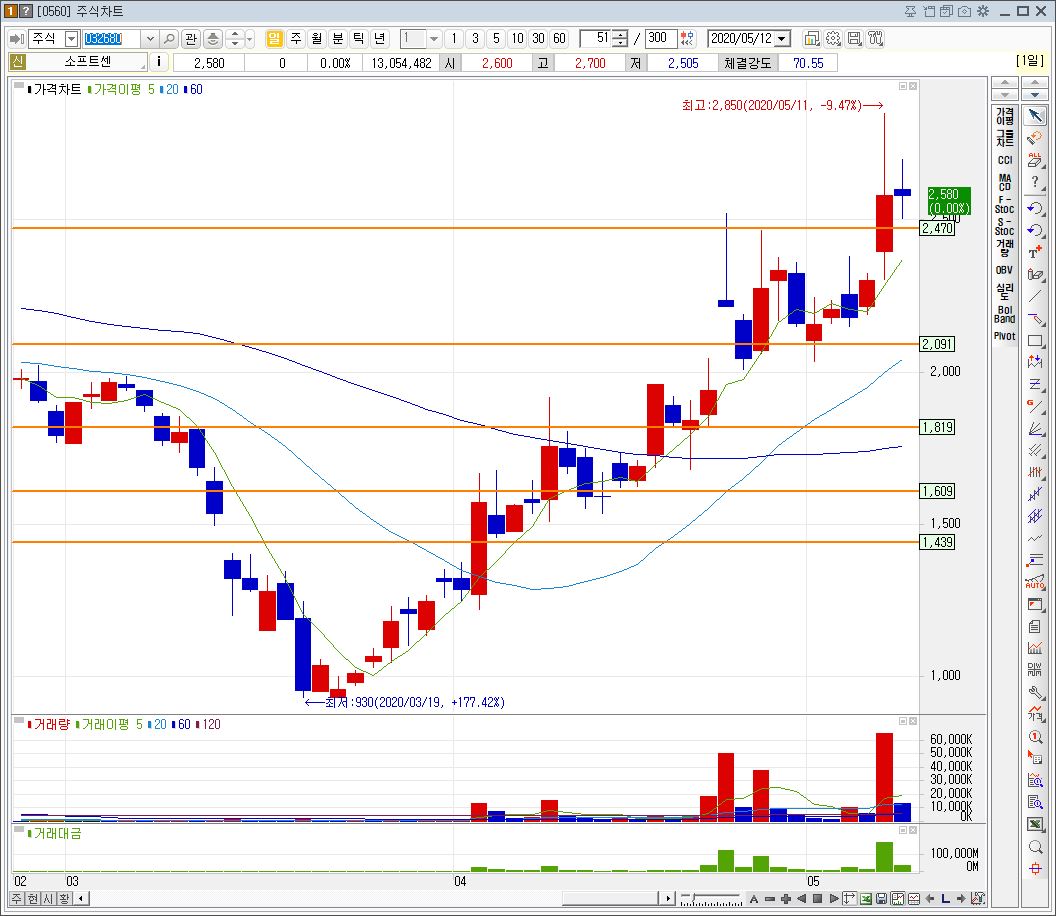Click the blue L icon in bottom bar

click(945, 898)
